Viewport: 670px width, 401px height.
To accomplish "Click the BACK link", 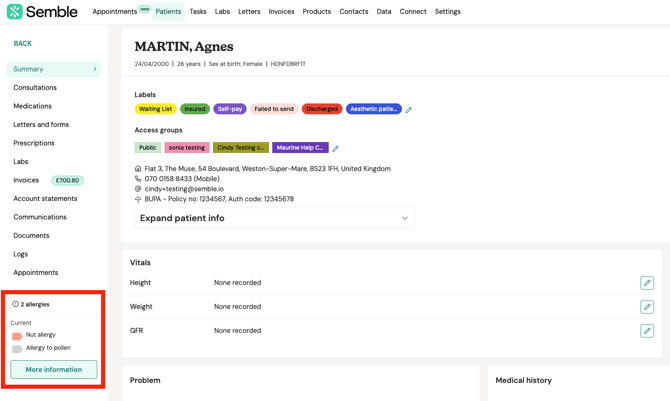I will (23, 43).
